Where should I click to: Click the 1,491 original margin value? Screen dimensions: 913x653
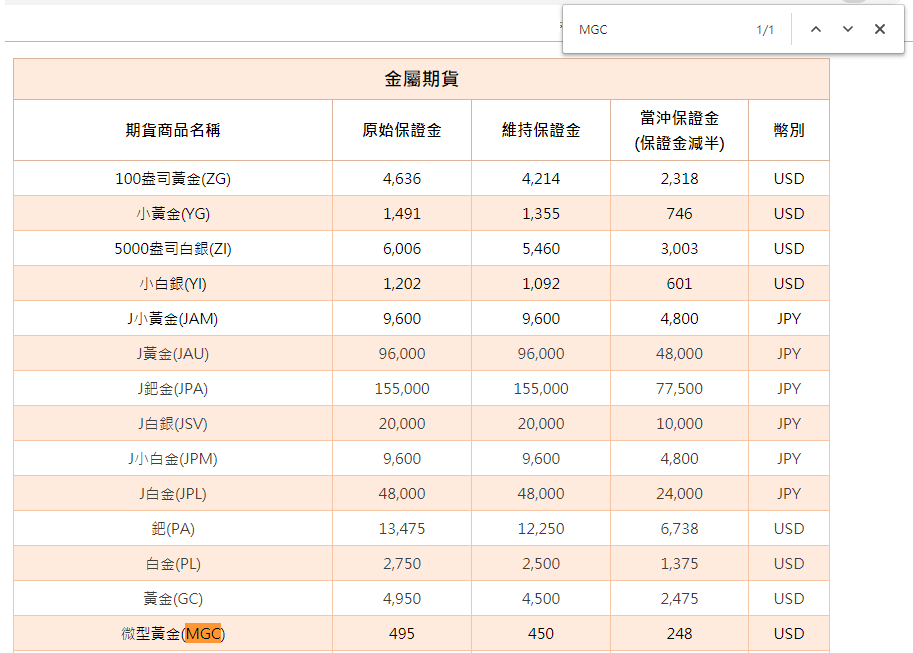402,214
